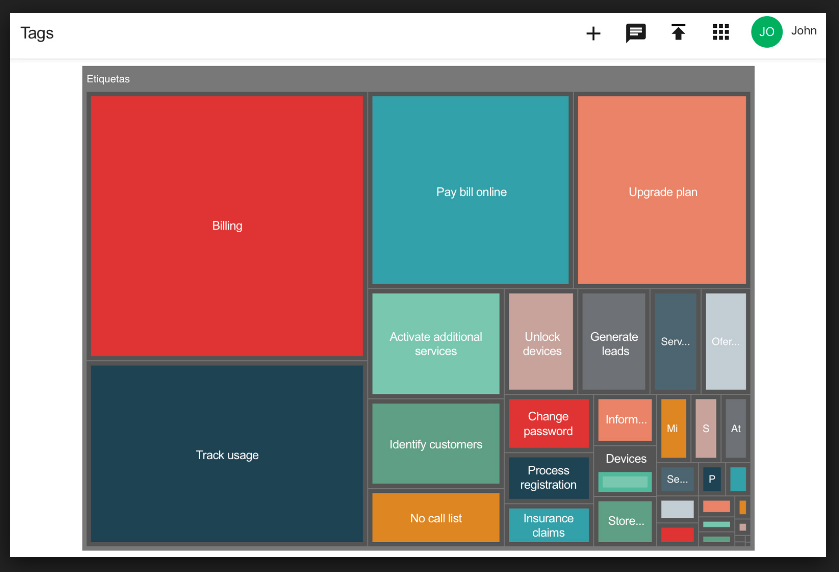The height and width of the screenshot is (572, 839).
Task: Select the Generate leads tile
Action: point(614,342)
